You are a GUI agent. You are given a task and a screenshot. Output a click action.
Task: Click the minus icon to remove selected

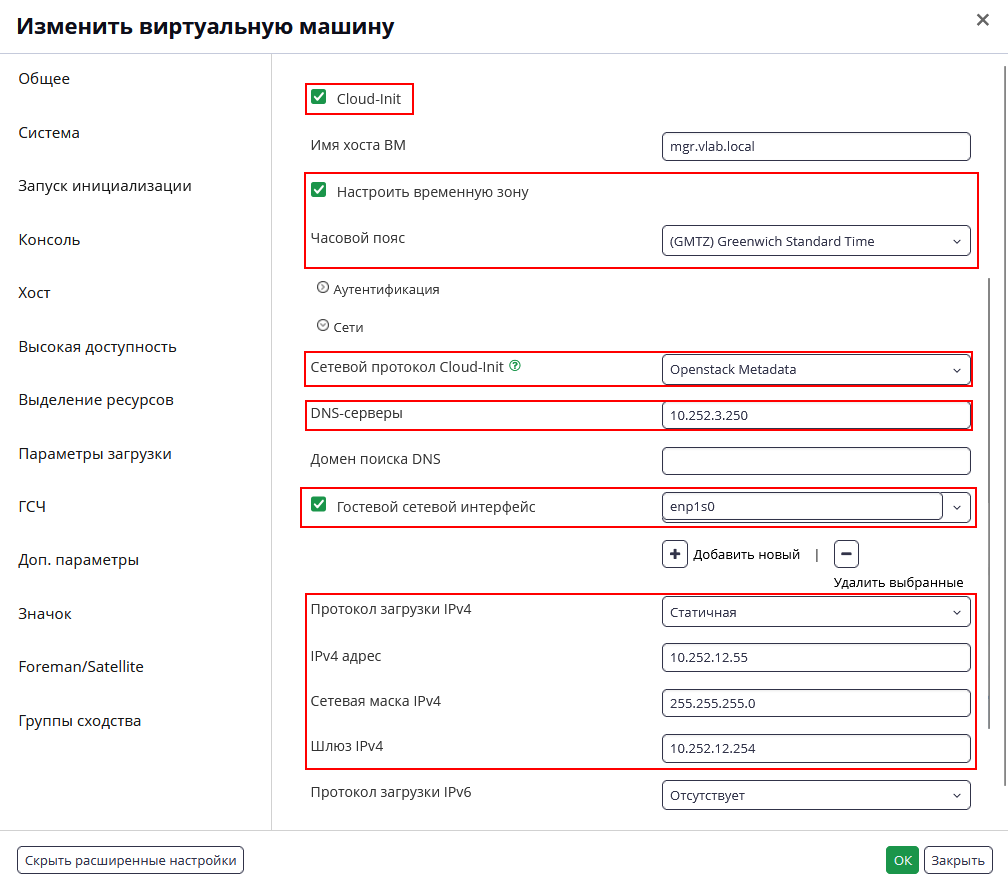tap(846, 554)
